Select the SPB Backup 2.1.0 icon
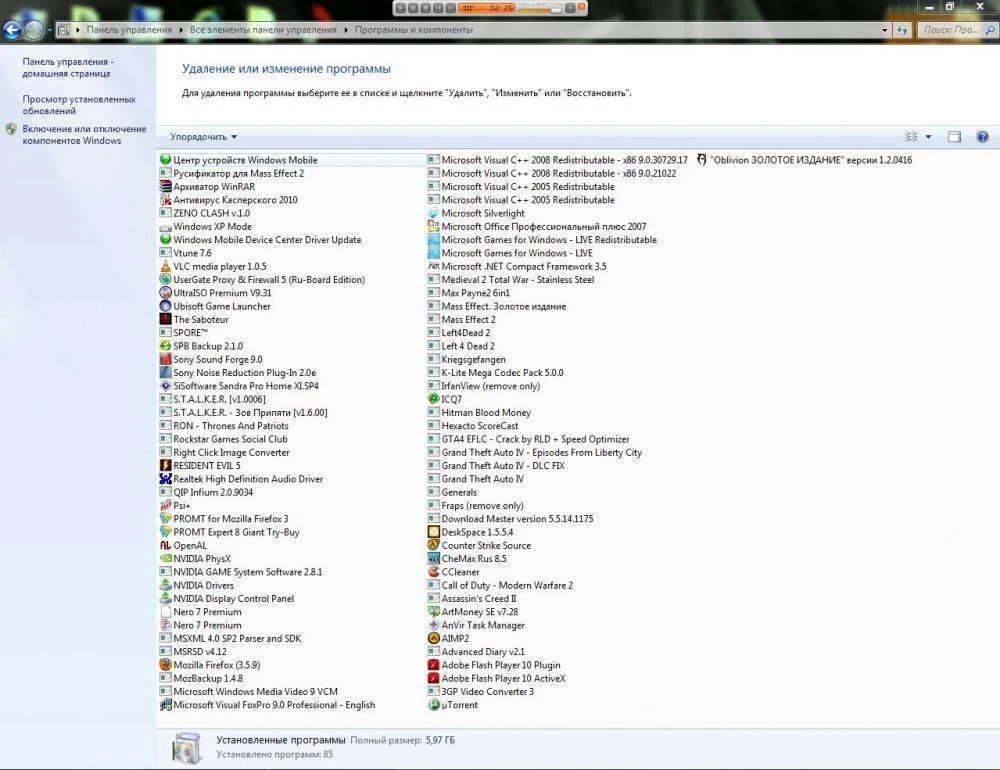 coord(165,346)
